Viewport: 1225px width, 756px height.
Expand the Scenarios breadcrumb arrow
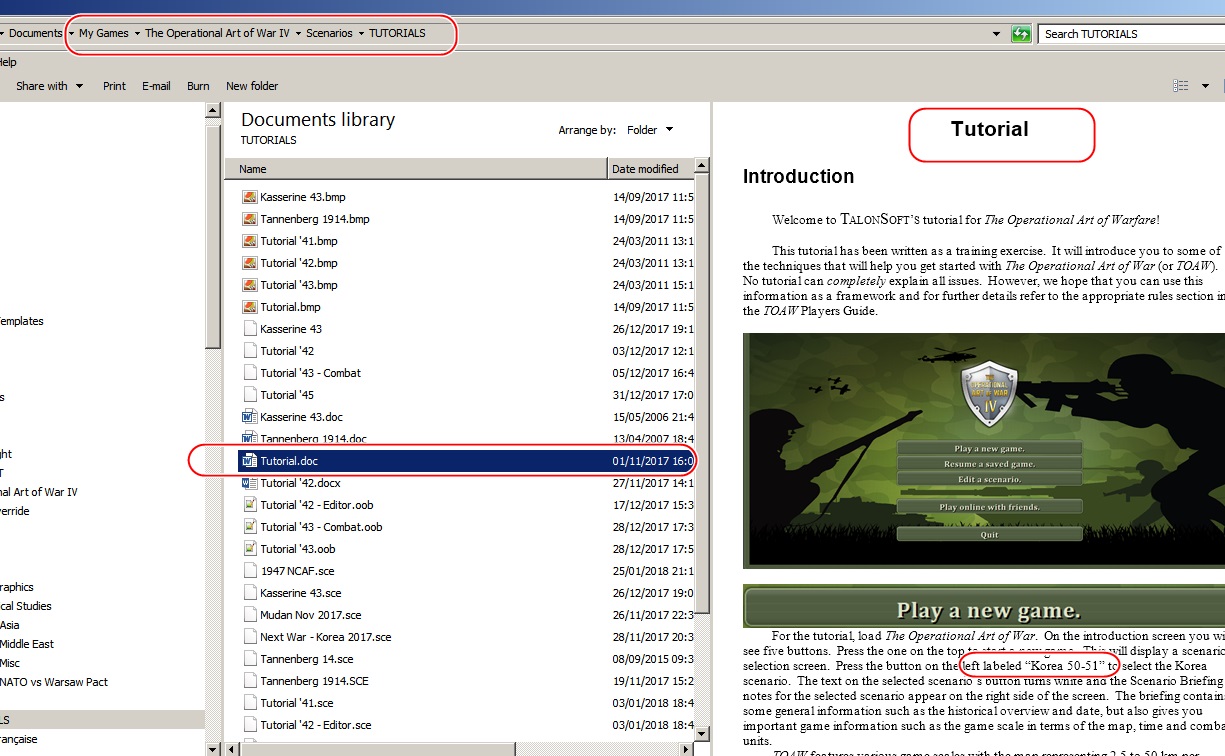click(x=361, y=34)
